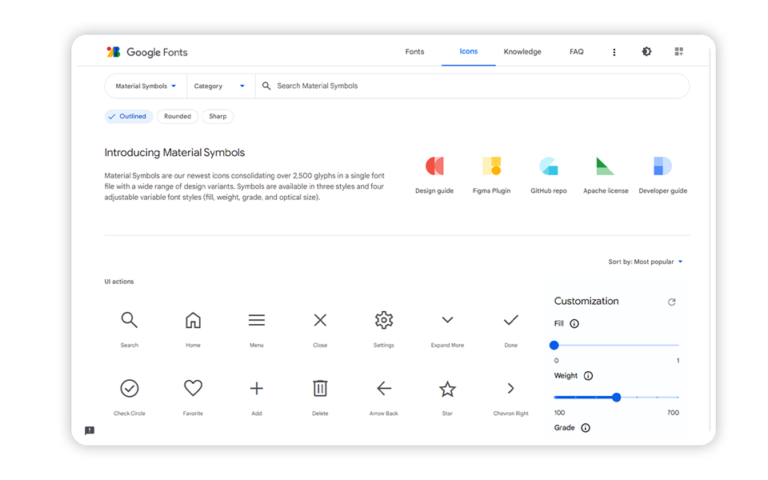The image size is (768, 480).
Task: Pick the Home icon tile
Action: click(193, 328)
